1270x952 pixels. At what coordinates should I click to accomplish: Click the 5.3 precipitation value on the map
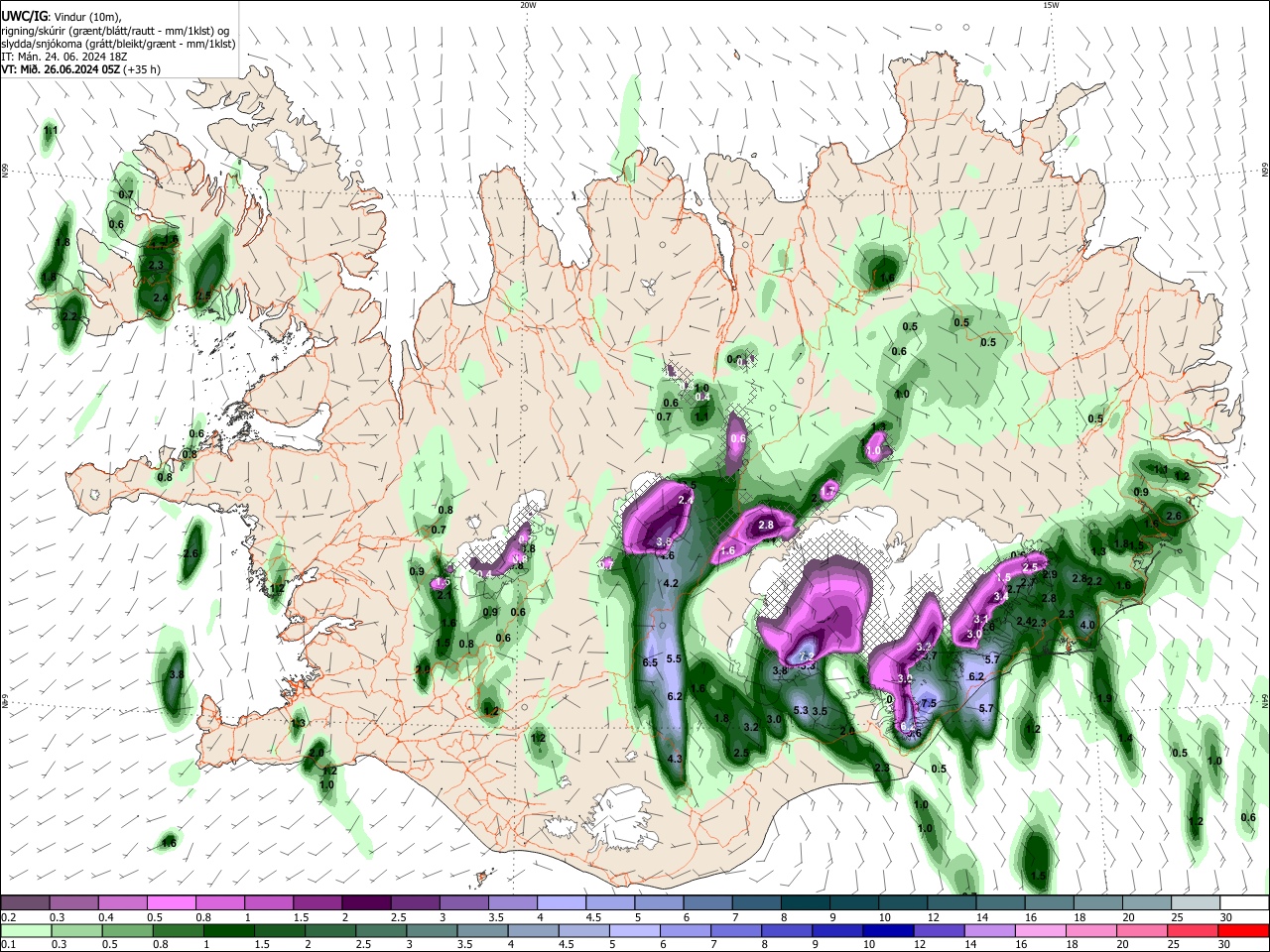point(801,710)
